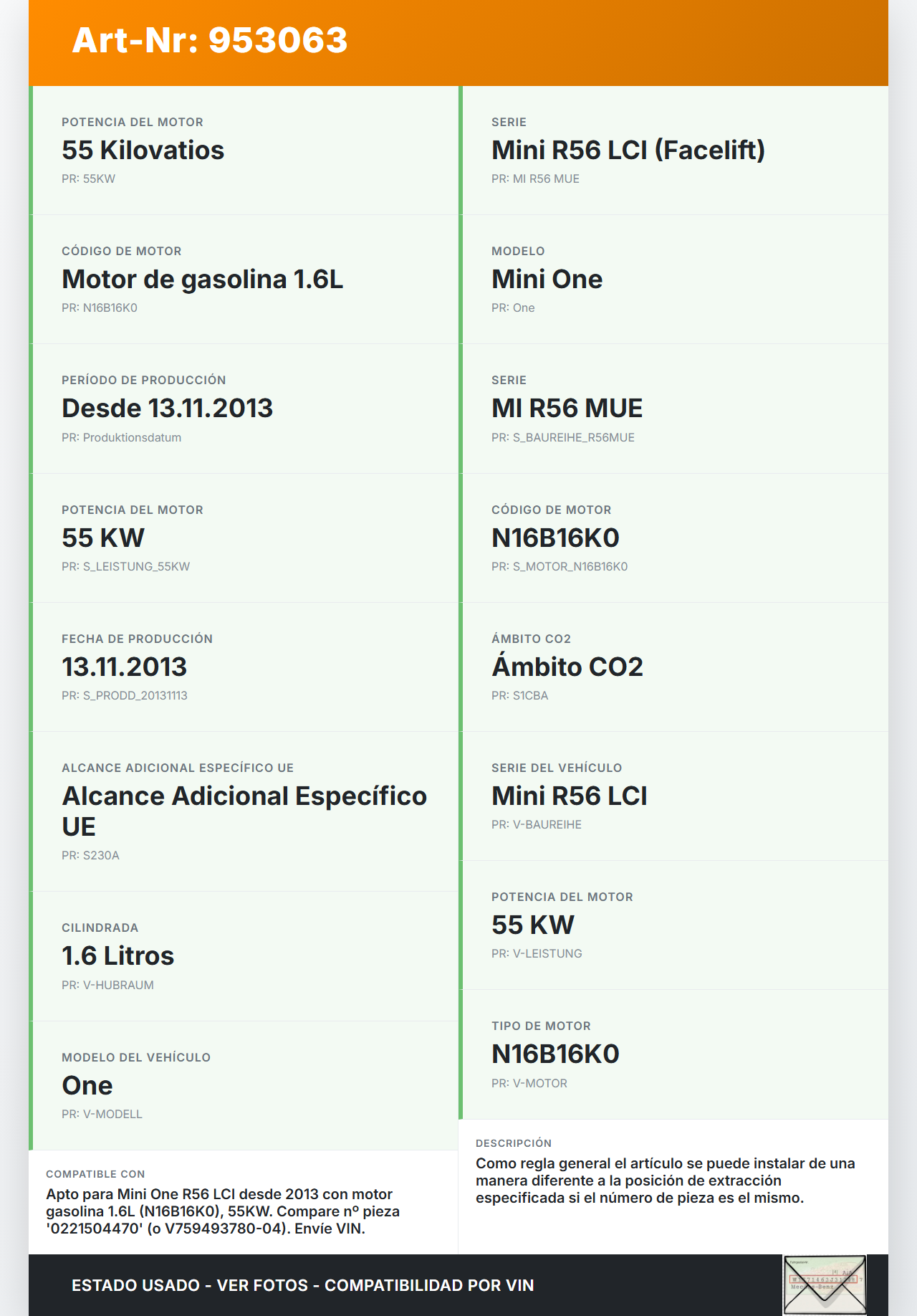Click the envelope thumbnail in footer
The width and height of the screenshot is (917, 1316).
(x=825, y=1284)
